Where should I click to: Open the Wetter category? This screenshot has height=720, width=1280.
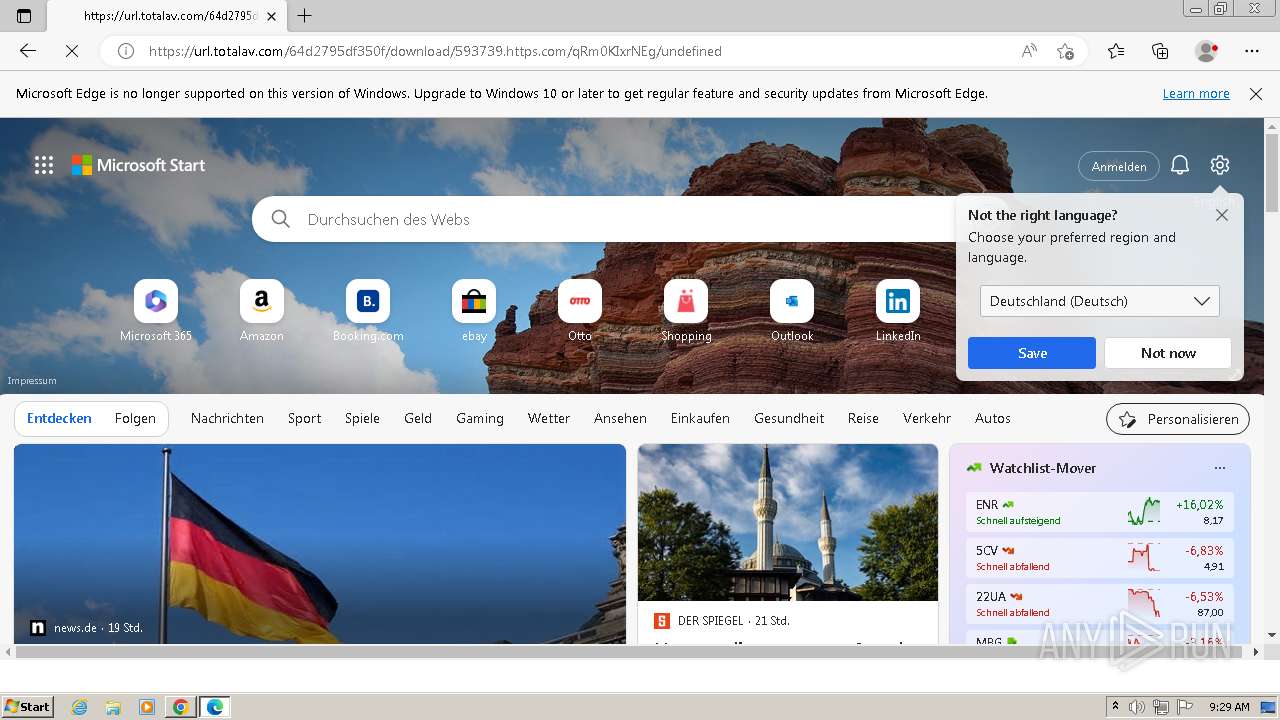tap(549, 419)
